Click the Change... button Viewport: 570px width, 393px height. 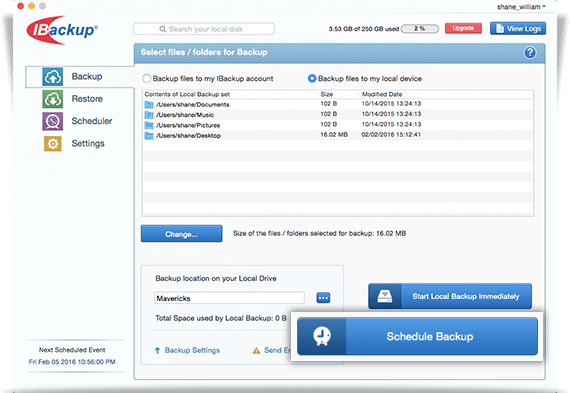(x=181, y=234)
